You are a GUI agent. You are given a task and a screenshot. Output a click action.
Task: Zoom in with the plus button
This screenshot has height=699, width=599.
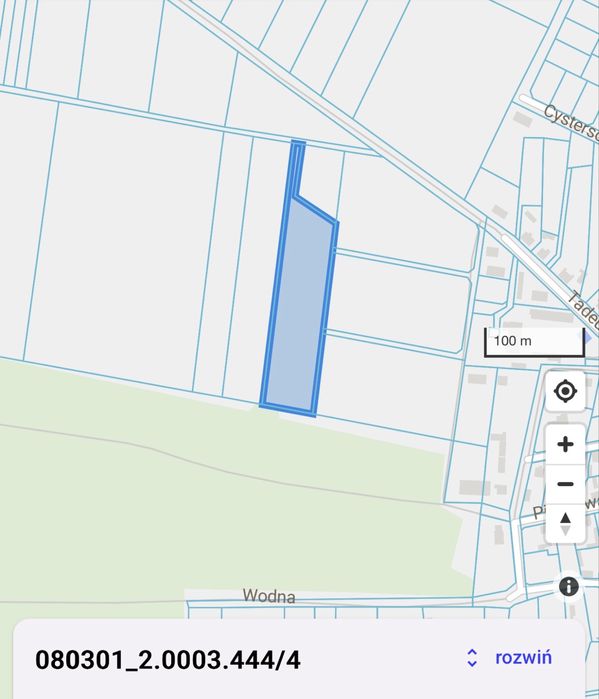[565, 444]
